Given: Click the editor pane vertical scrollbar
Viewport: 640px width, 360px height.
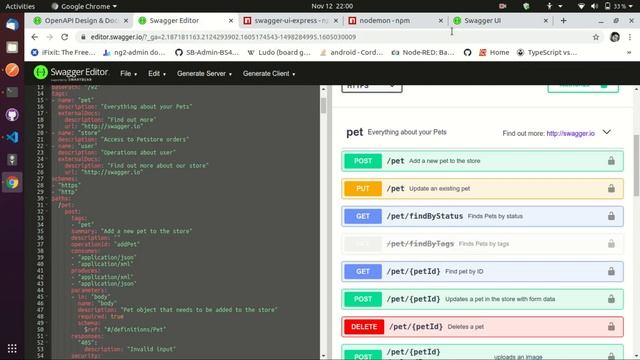Looking at the screenshot, I should coord(324,105).
